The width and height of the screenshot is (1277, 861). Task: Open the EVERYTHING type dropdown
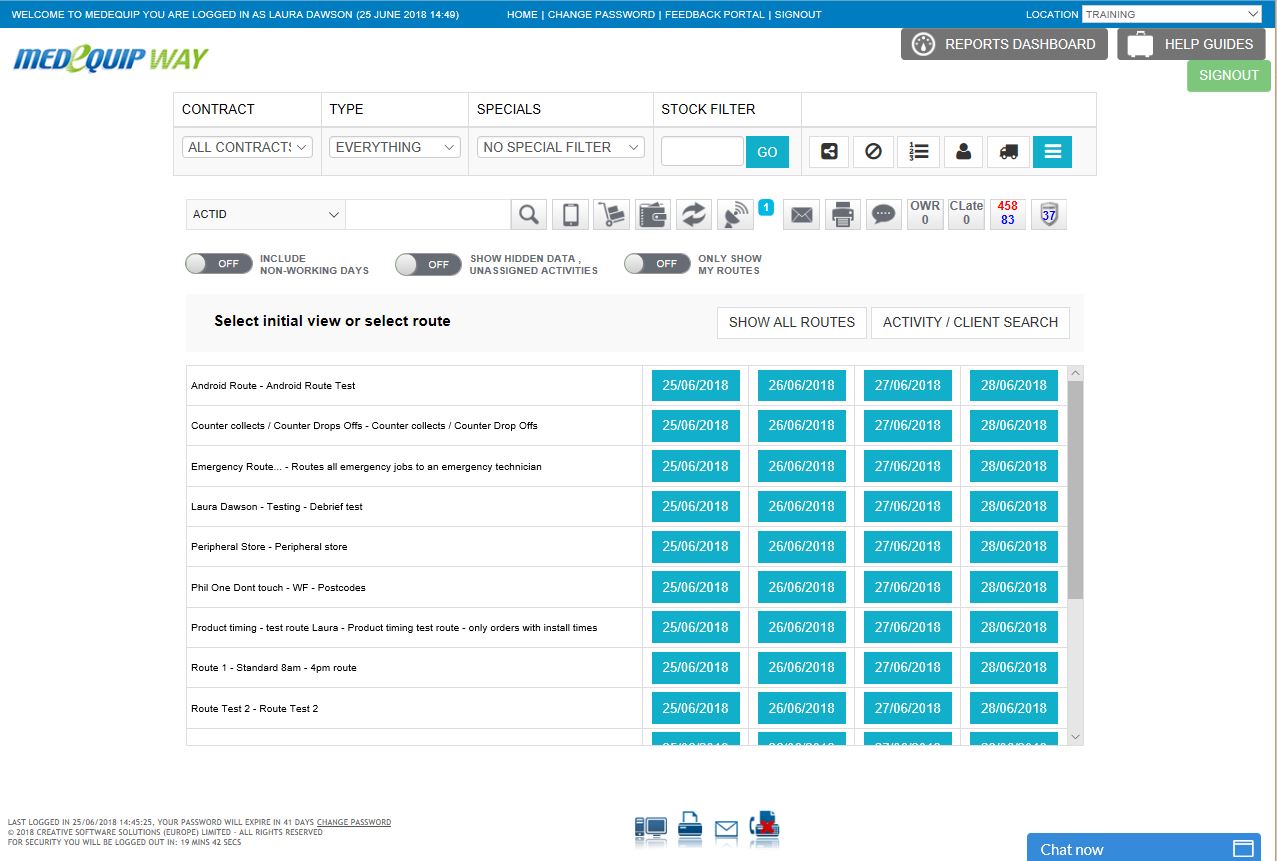point(395,147)
